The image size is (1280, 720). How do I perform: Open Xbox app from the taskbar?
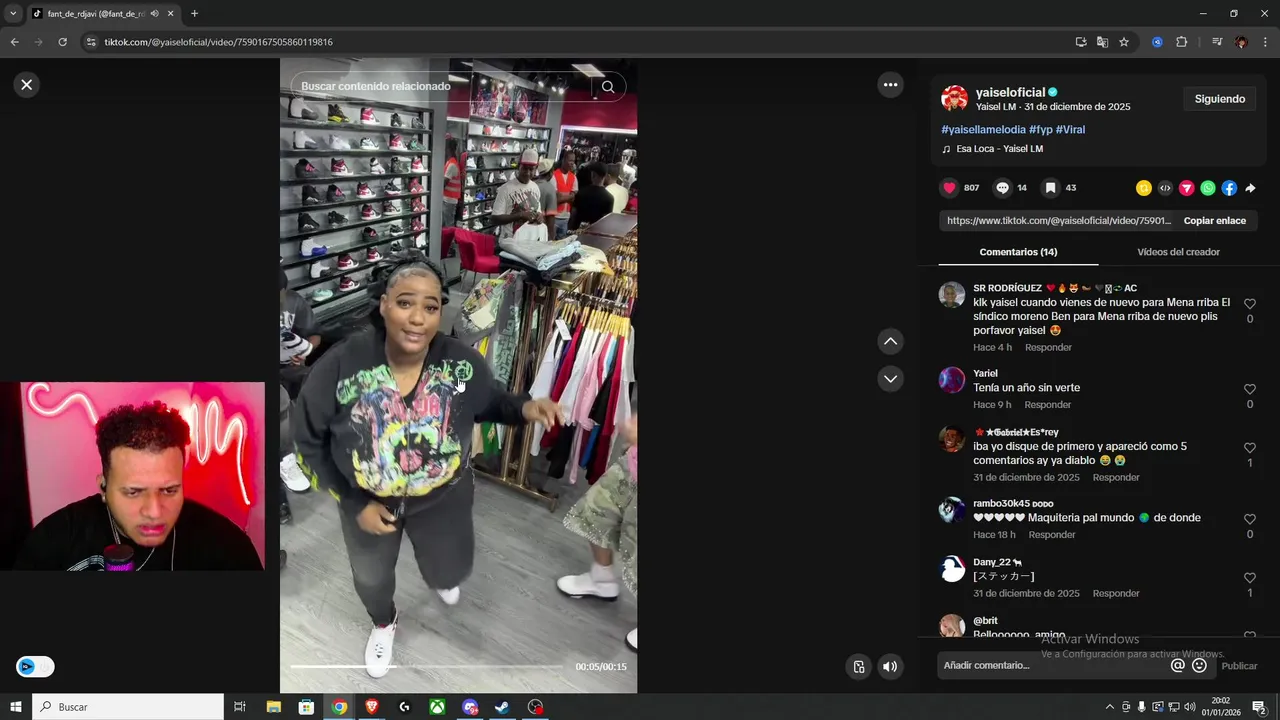(x=437, y=707)
